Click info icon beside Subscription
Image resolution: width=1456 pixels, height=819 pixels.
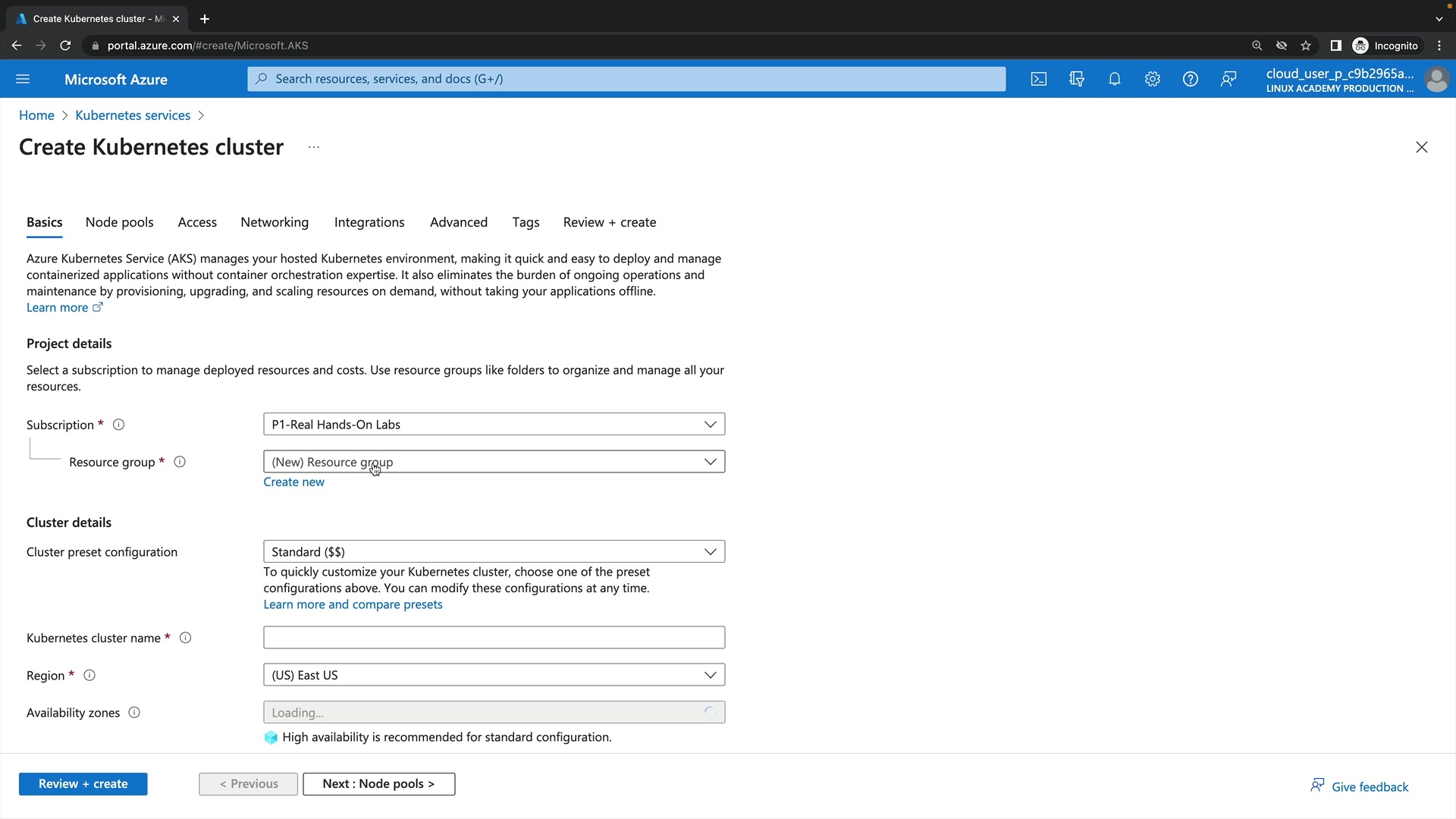pos(118,425)
